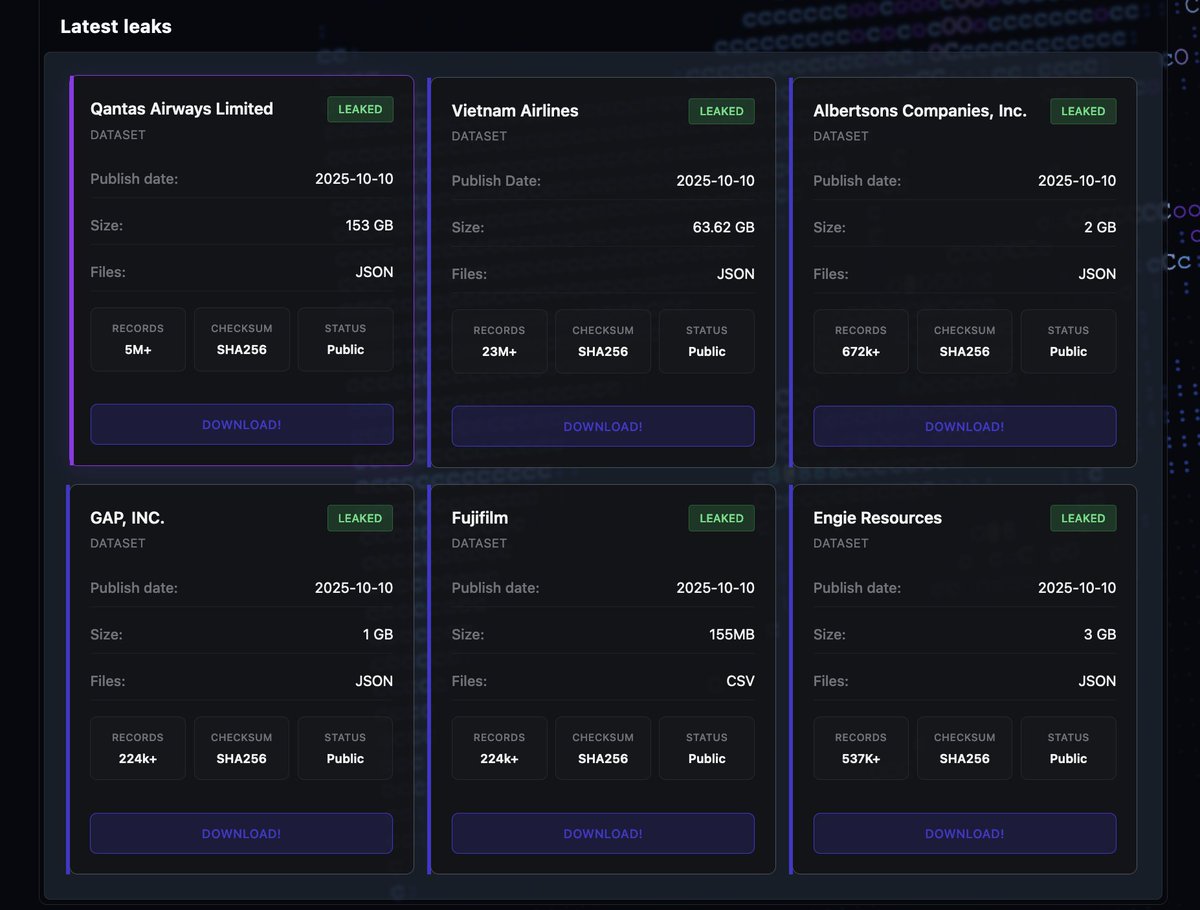The image size is (1200, 910).
Task: Select the Albertsons Companies, Inc. title
Action: 920,111
